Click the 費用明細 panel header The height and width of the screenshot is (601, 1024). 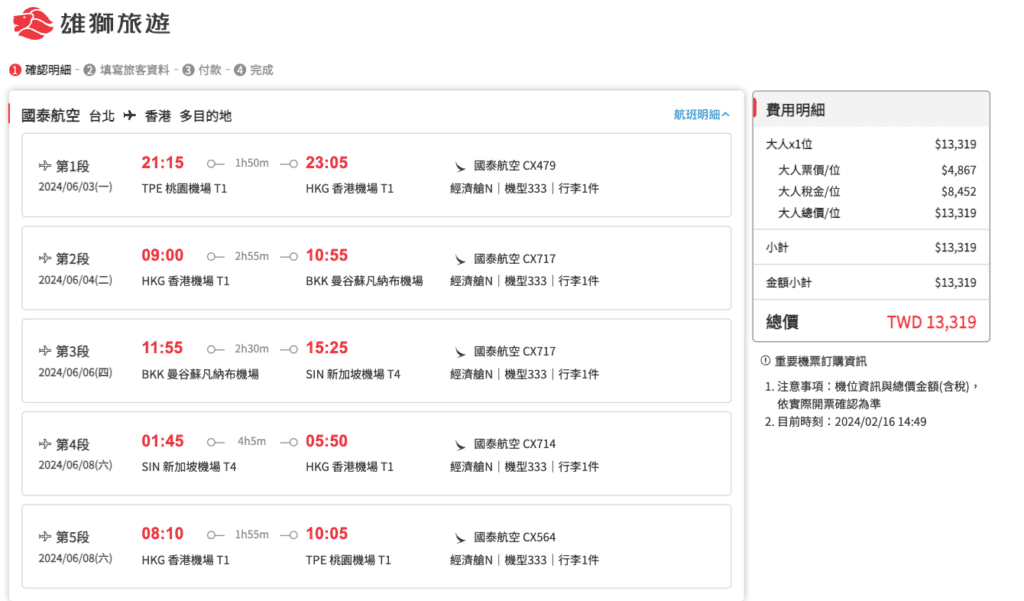click(x=871, y=110)
